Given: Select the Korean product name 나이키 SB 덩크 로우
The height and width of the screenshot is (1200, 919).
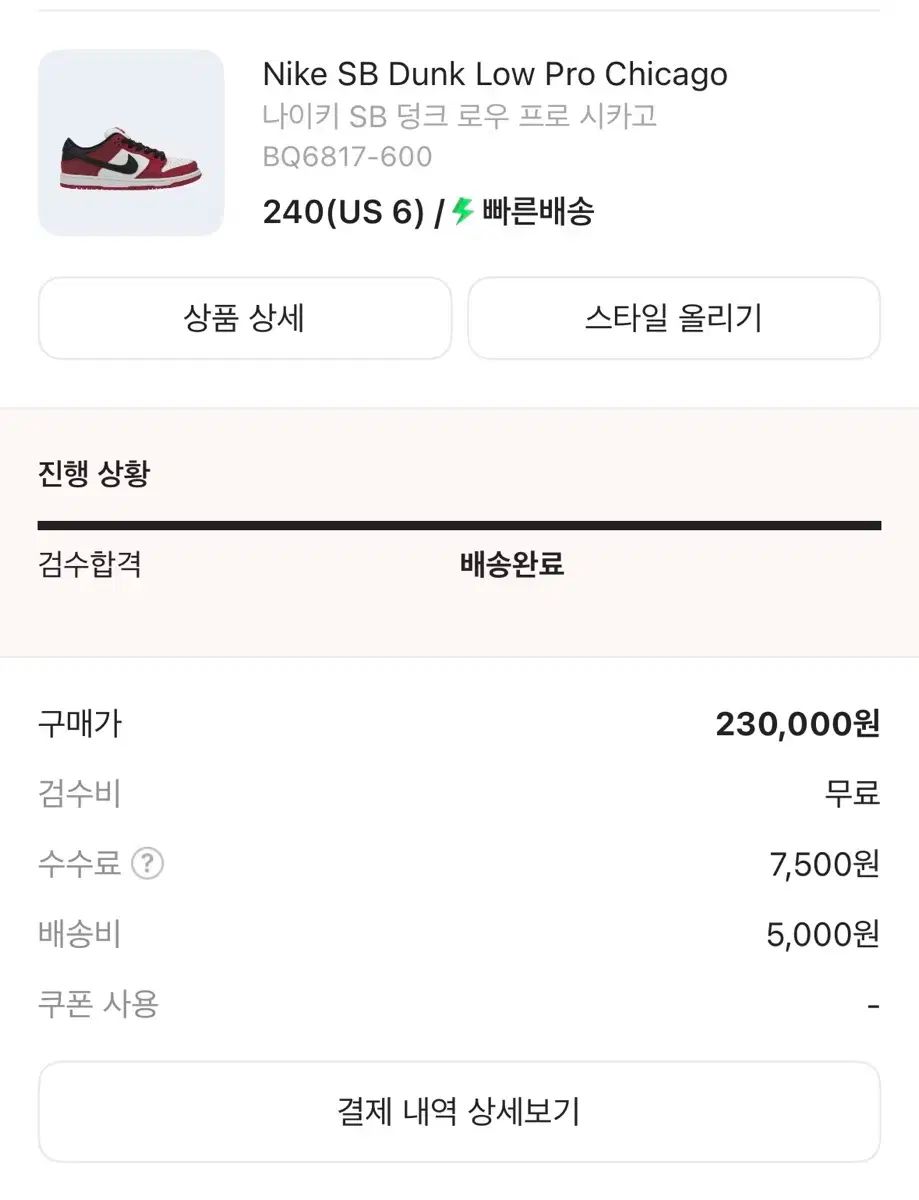Looking at the screenshot, I should click(x=460, y=116).
